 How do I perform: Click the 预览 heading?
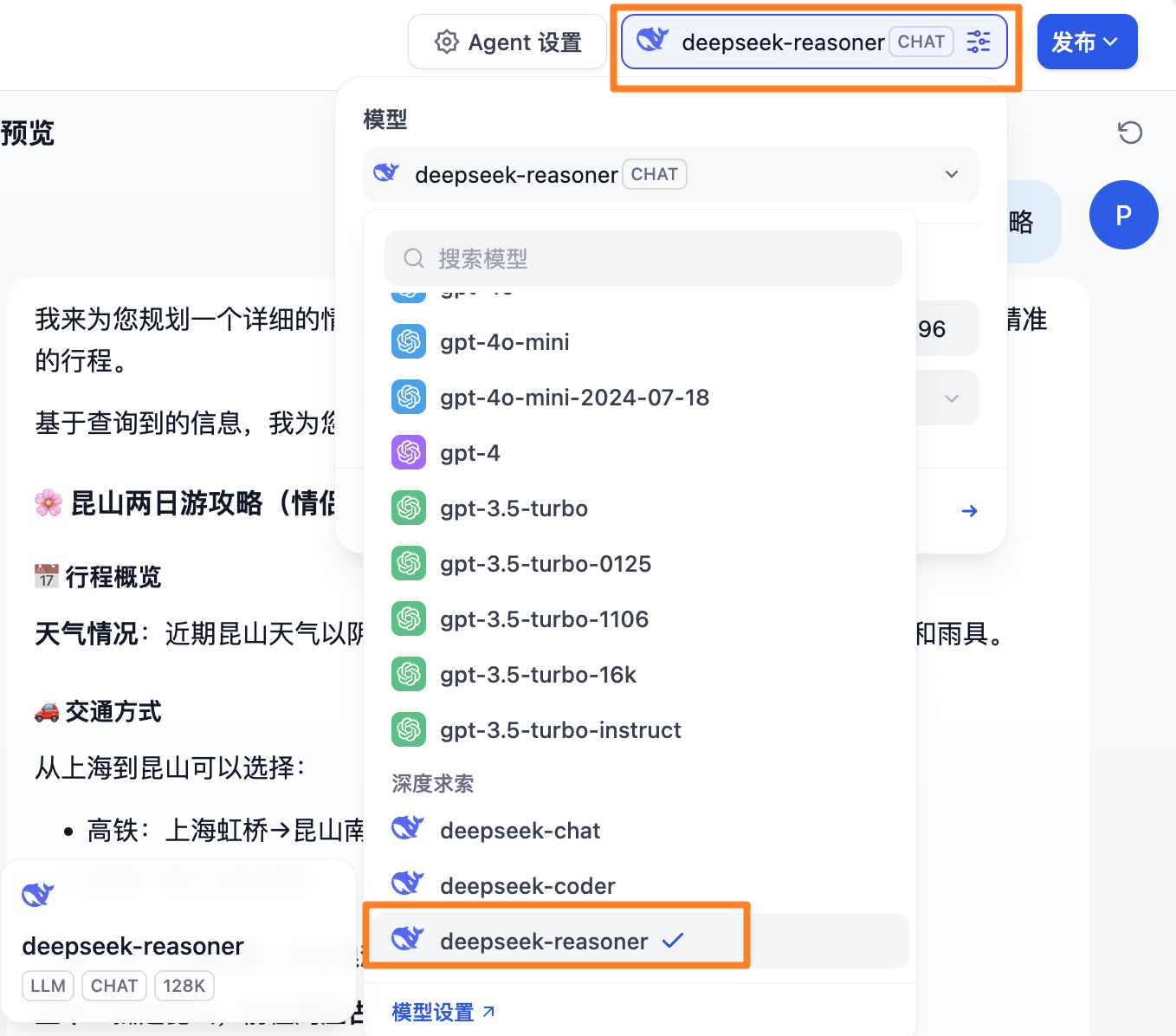click(27, 133)
